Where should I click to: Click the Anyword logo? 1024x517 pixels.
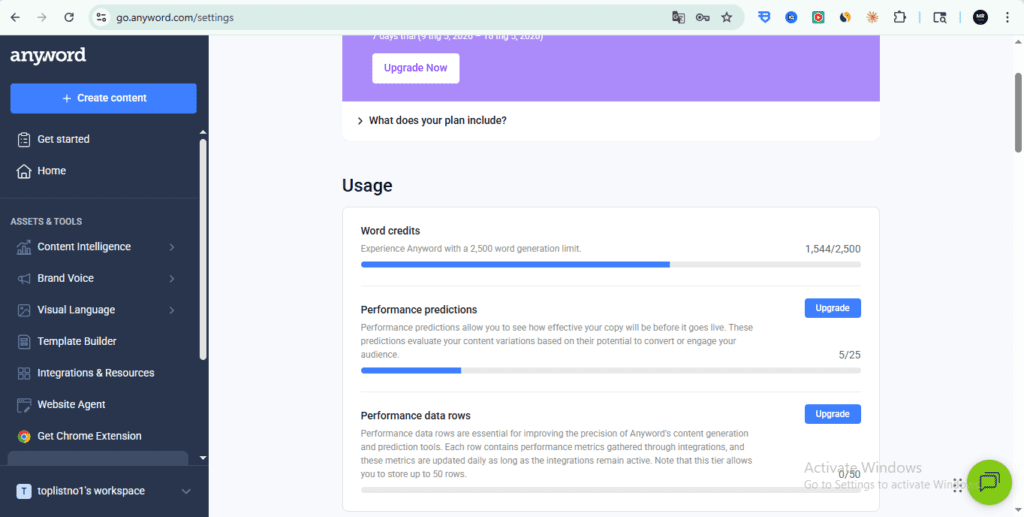click(48, 56)
